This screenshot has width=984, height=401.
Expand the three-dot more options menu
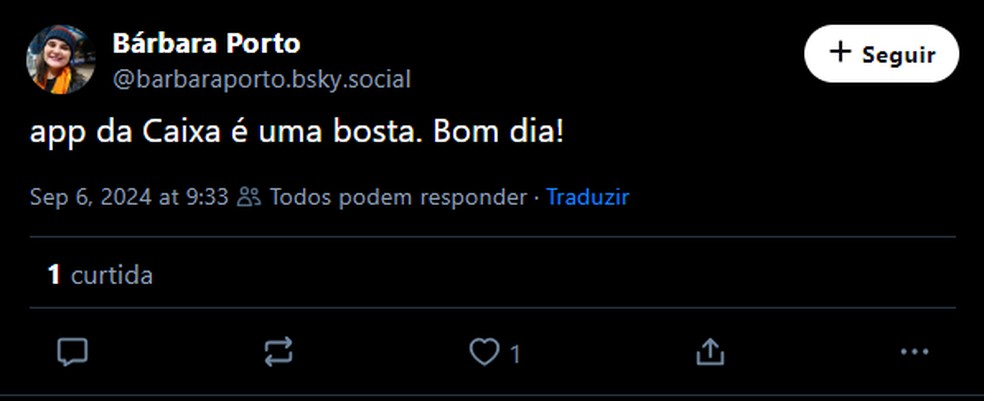[x=914, y=351]
